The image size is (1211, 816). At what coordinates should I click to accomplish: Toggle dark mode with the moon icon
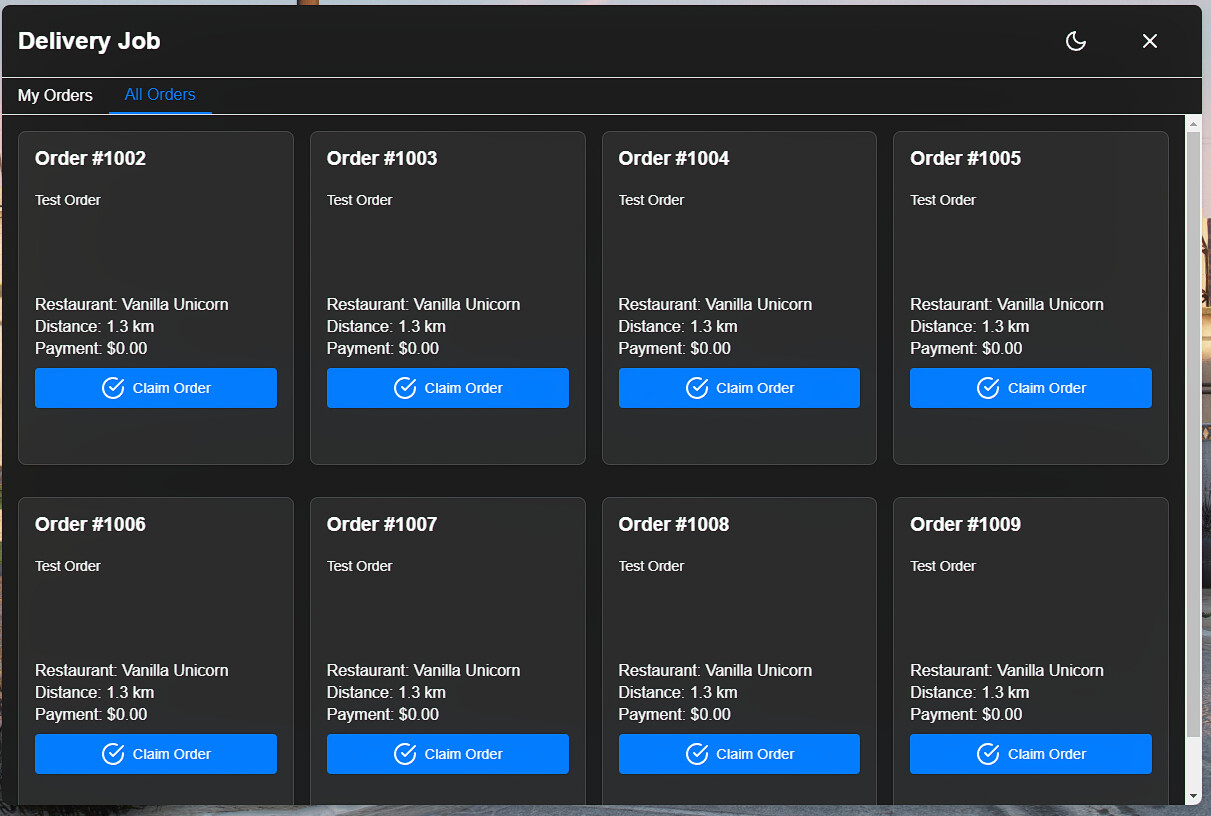point(1076,41)
